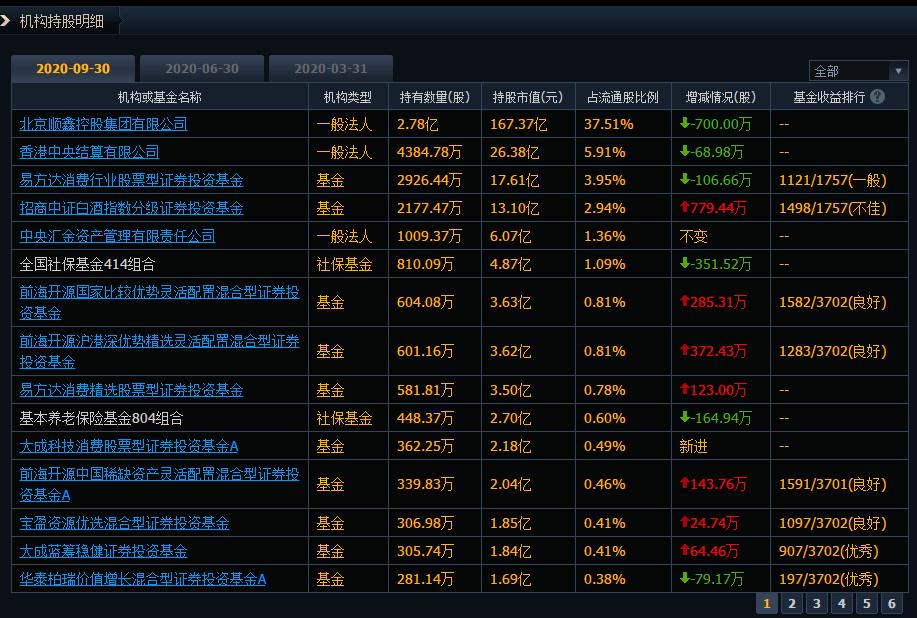Image resolution: width=917 pixels, height=618 pixels.
Task: Open 中央汇金资产管理有限责任公司 link
Action: [118, 236]
